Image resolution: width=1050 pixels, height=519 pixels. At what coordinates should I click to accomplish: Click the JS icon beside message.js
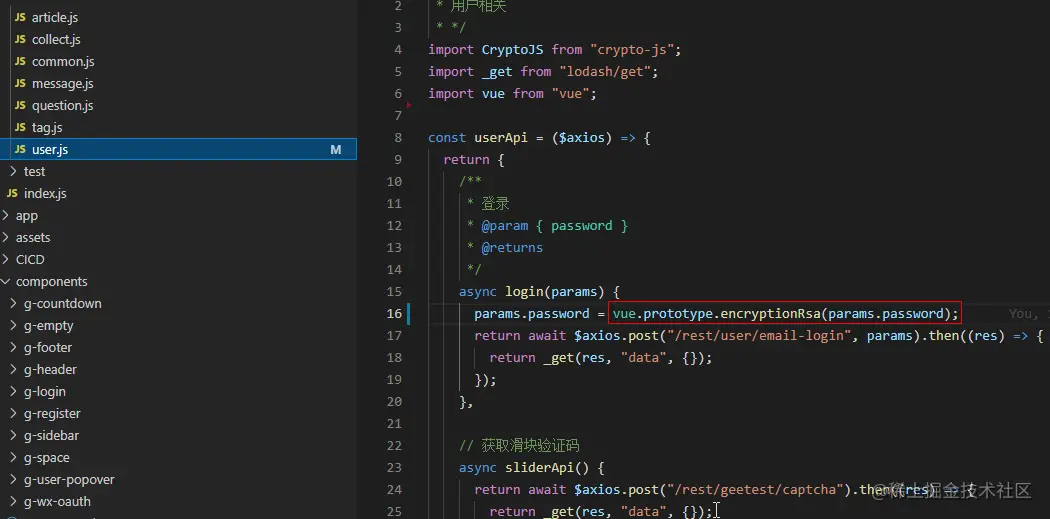click(20, 84)
